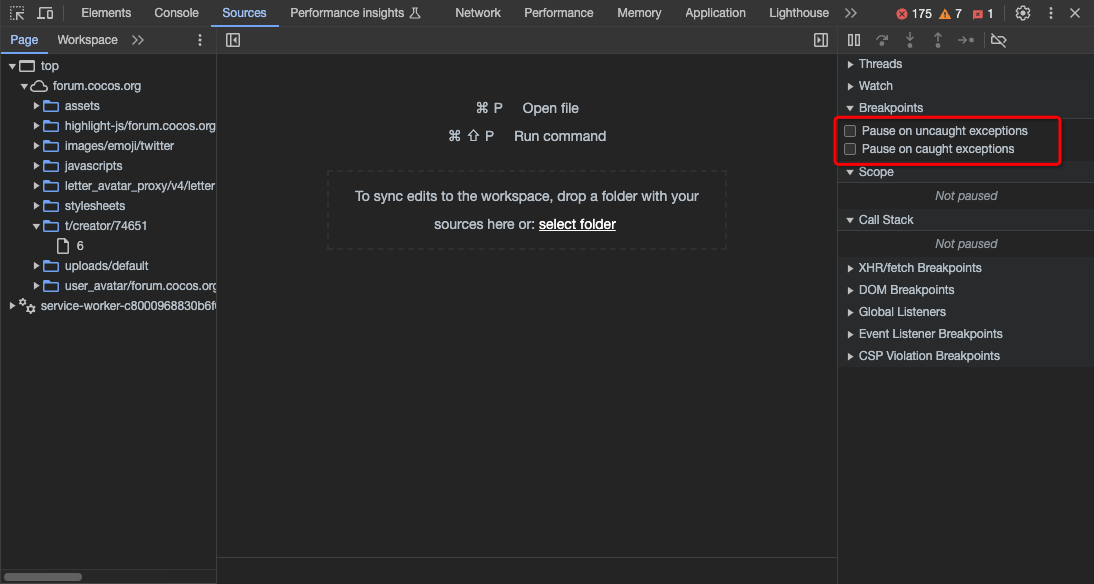Open the Application tab
The image size is (1094, 584).
pos(715,13)
